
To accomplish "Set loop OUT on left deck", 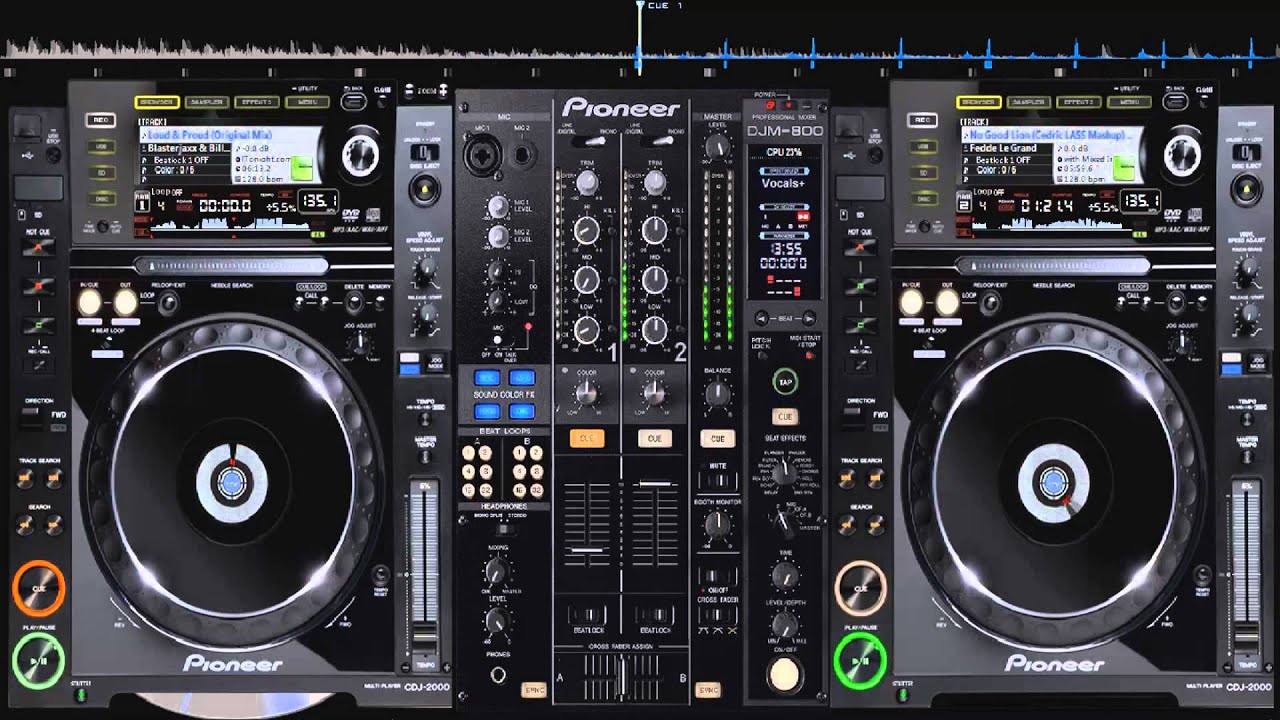I will pyautogui.click(x=125, y=301).
